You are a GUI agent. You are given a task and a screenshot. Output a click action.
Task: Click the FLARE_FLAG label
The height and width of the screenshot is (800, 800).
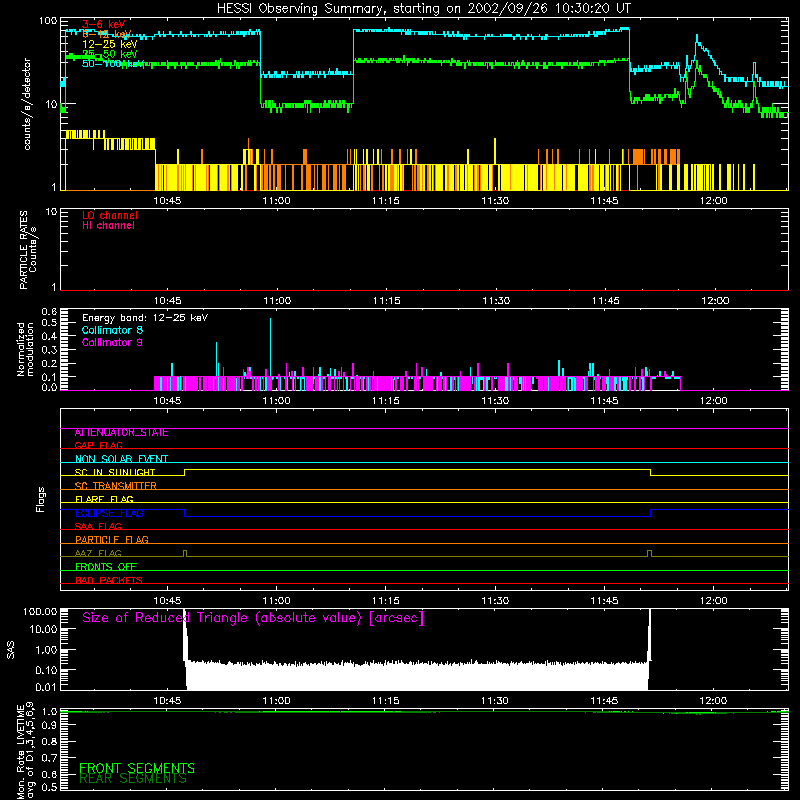[x=104, y=499]
